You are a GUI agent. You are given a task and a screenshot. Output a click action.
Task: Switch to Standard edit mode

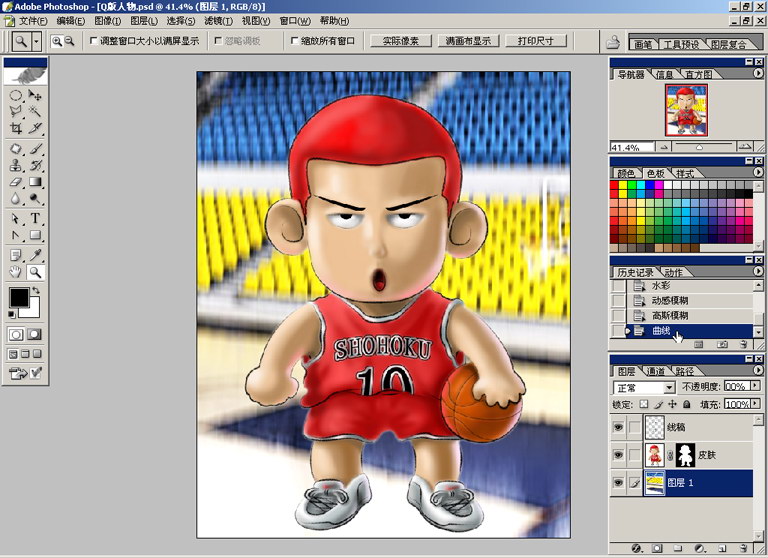pos(16,334)
